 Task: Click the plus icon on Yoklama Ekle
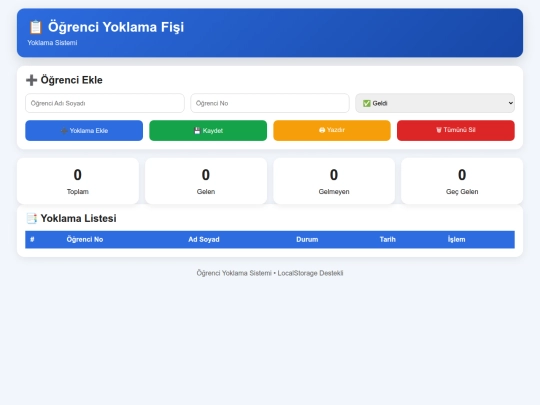[64, 131]
